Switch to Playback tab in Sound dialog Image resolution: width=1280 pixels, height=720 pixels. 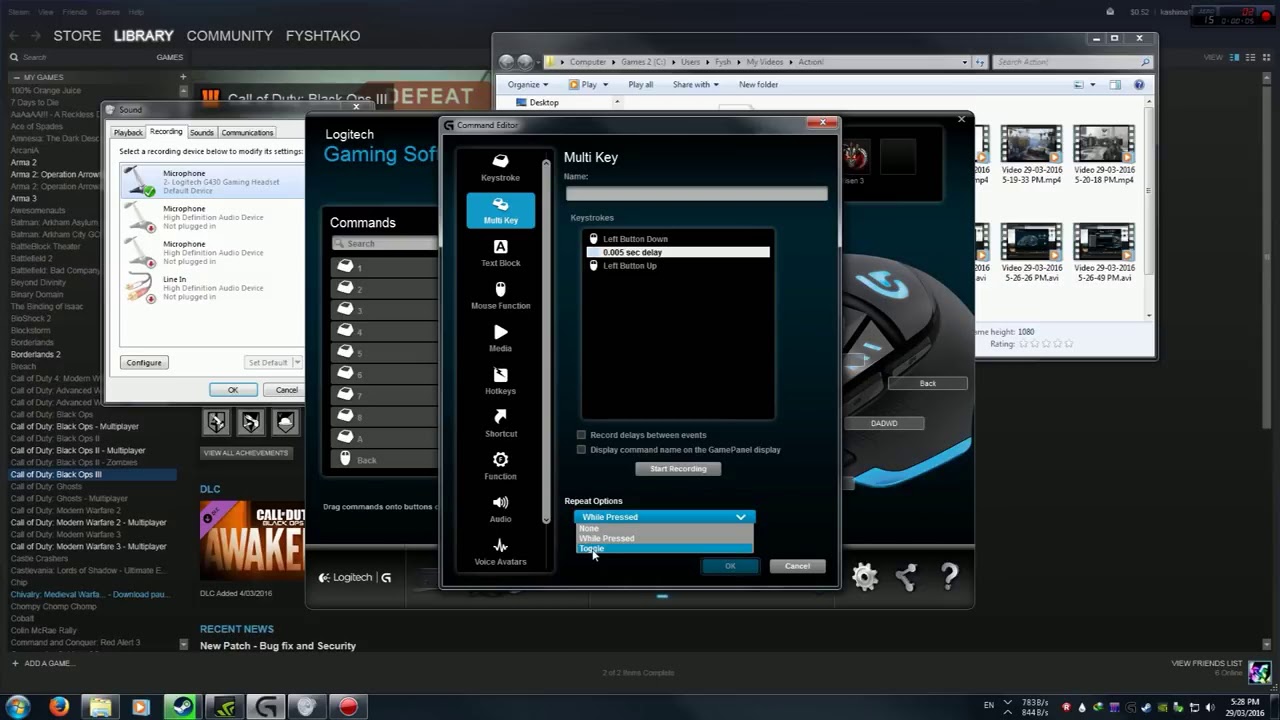(128, 133)
